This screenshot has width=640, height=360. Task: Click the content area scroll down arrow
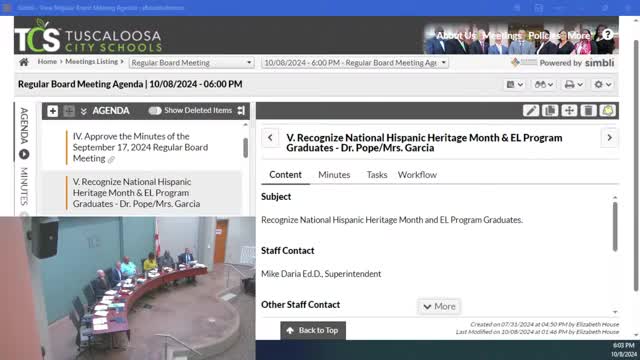(615, 312)
